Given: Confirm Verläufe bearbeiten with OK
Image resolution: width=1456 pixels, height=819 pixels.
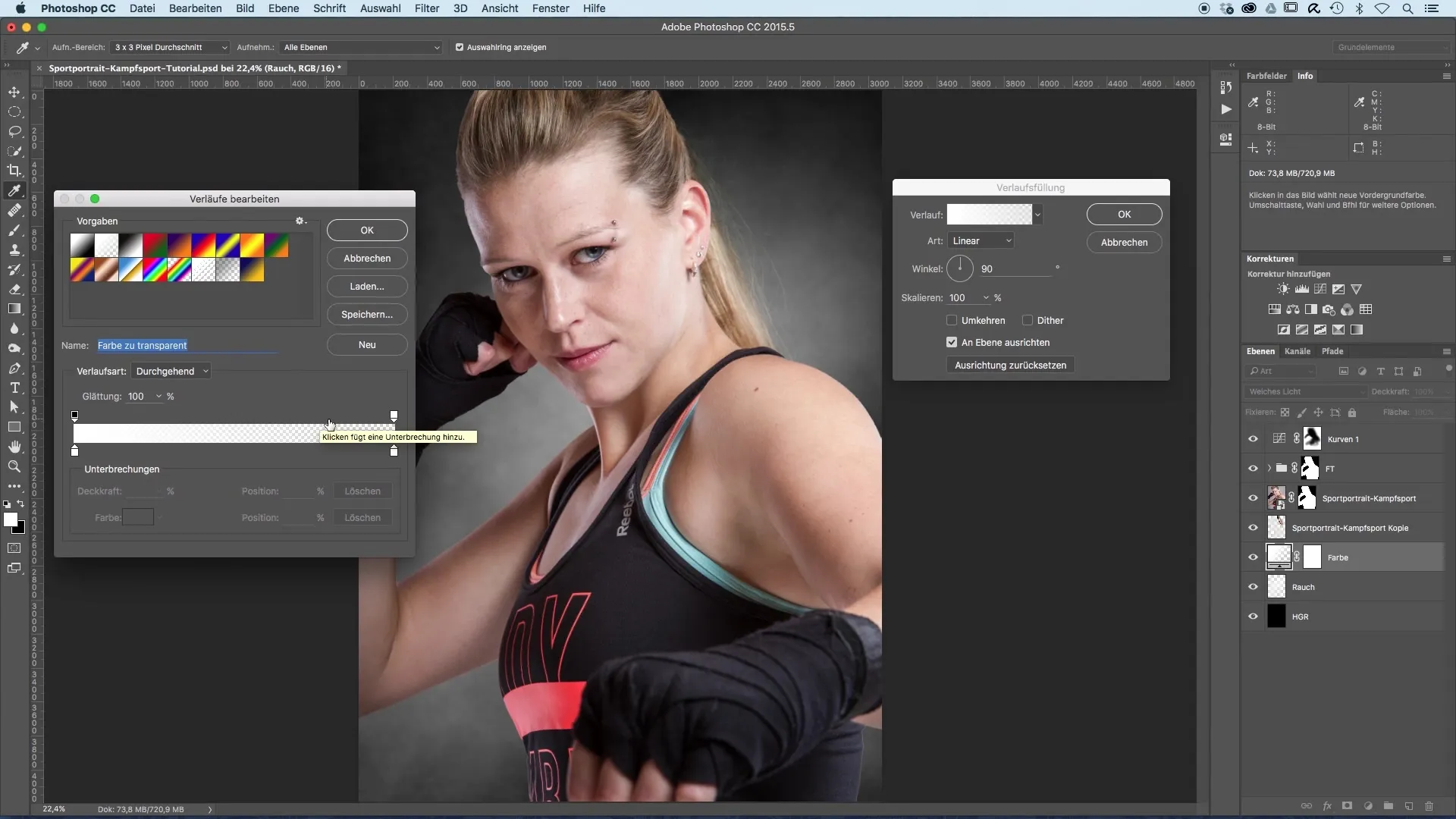Looking at the screenshot, I should pyautogui.click(x=367, y=230).
